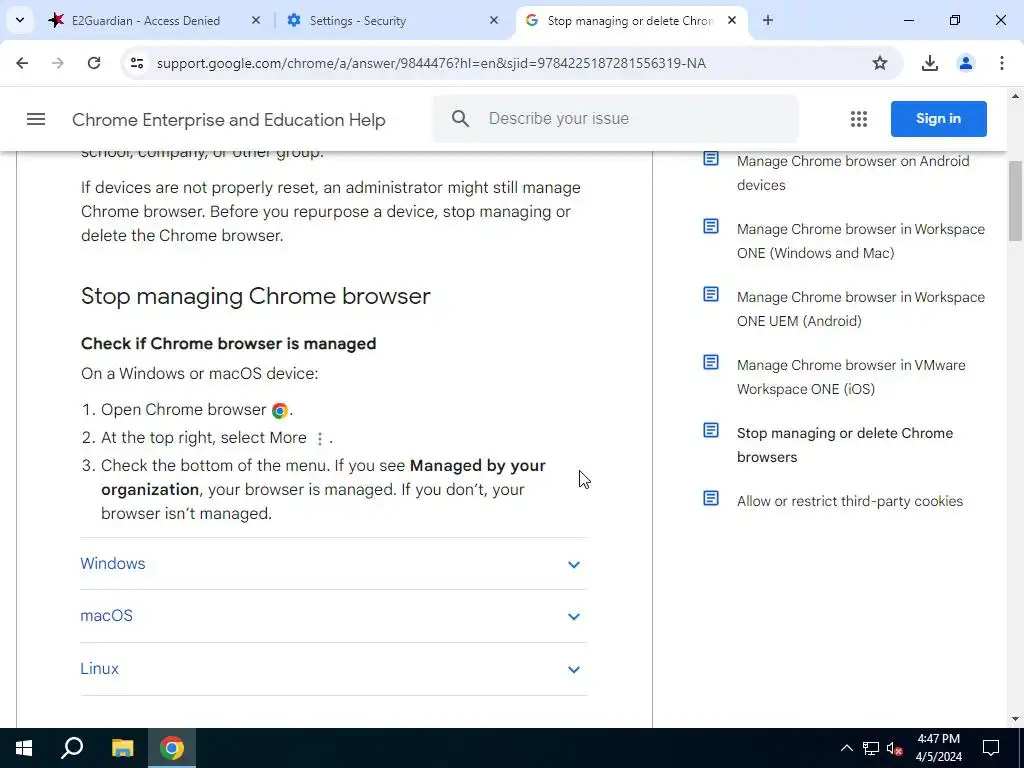This screenshot has width=1024, height=768.
Task: Open the hamburger main menu
Action: (x=36, y=119)
